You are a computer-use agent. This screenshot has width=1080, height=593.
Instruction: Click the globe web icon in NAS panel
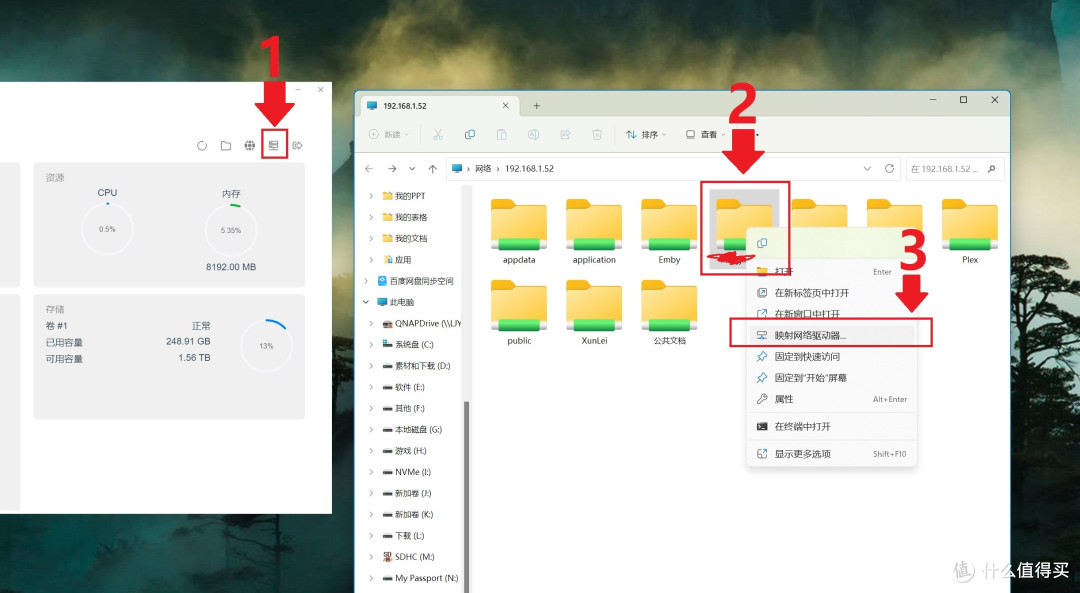[x=250, y=145]
